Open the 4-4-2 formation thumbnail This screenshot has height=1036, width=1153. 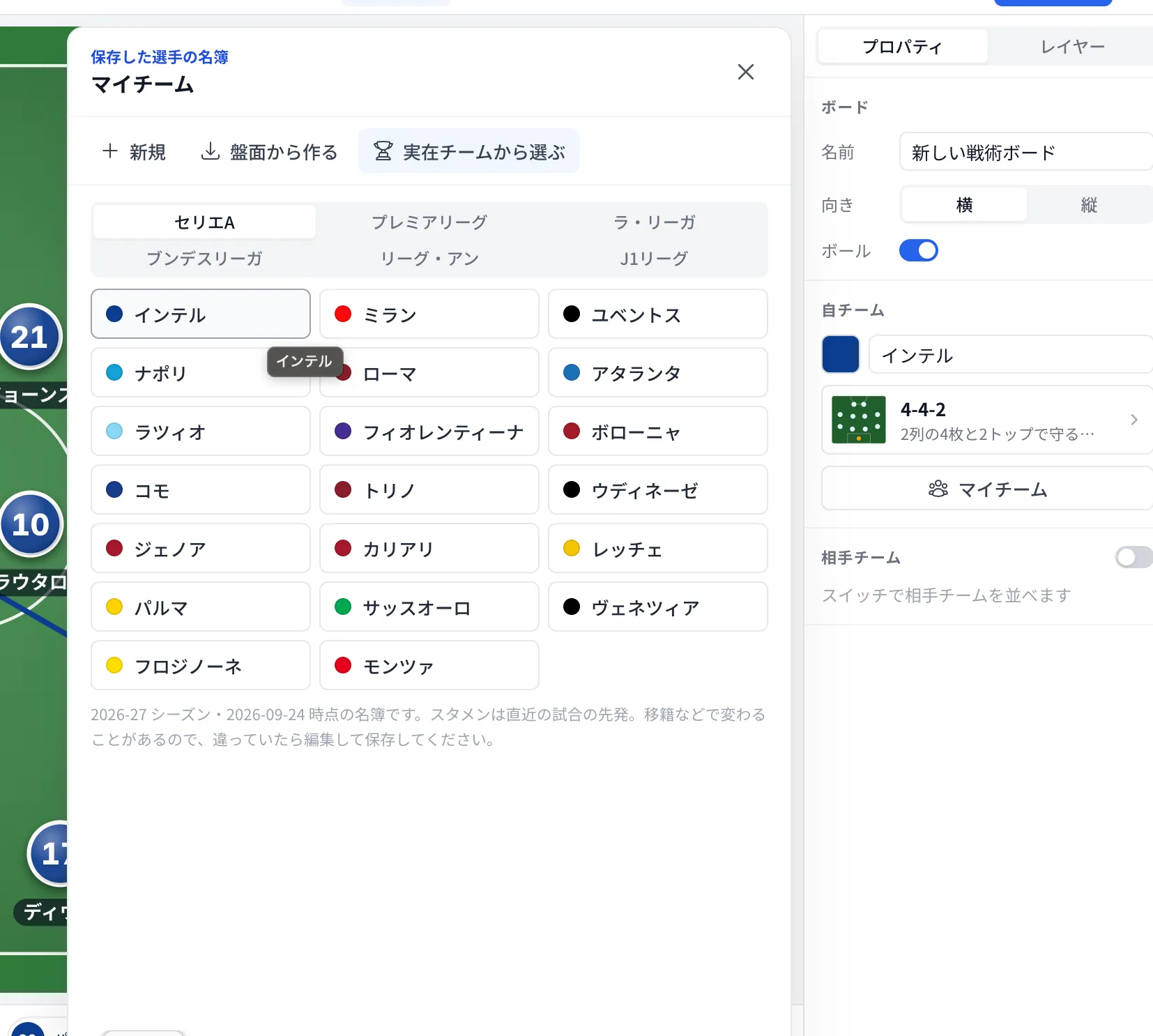(x=859, y=420)
